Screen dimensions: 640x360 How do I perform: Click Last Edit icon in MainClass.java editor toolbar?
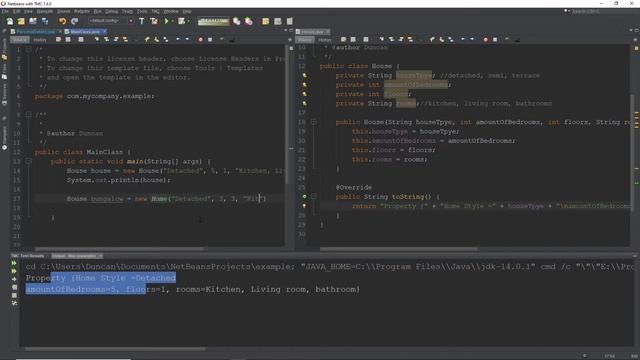click(58, 40)
